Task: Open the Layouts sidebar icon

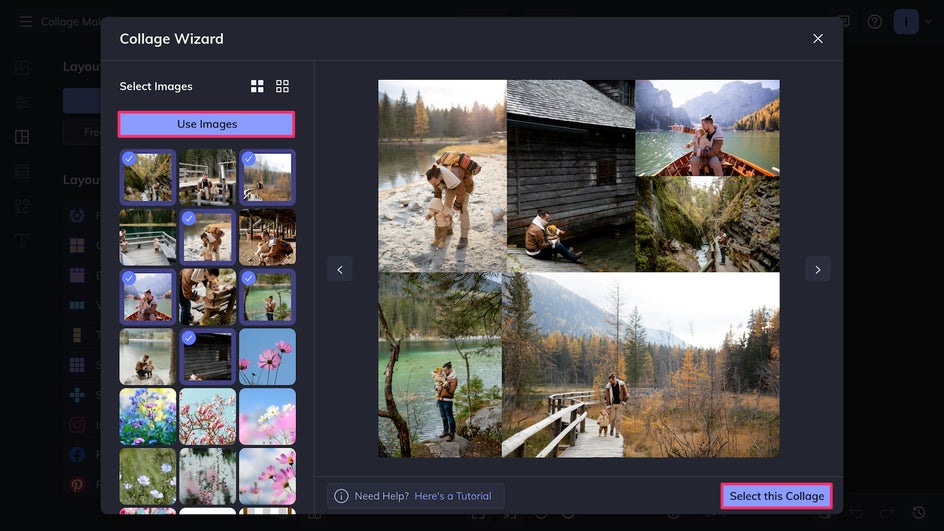Action: point(22,137)
